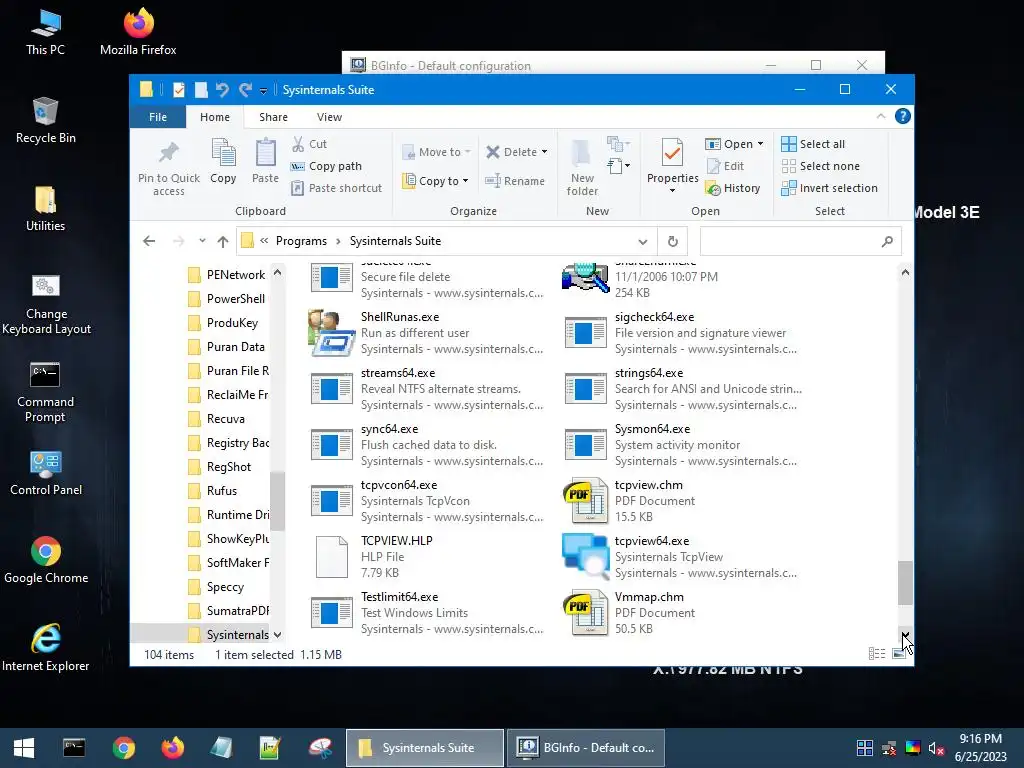Click the Rename icon in Organize
The image size is (1024, 768).
point(492,181)
